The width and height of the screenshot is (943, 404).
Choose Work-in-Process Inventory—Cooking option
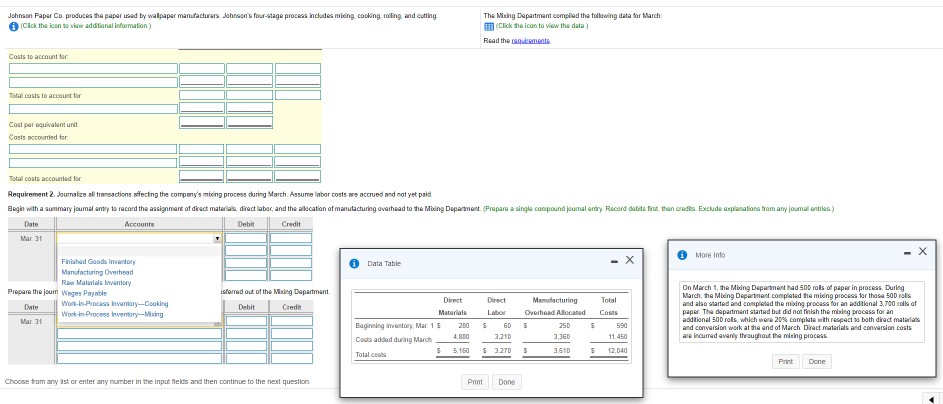(x=115, y=304)
